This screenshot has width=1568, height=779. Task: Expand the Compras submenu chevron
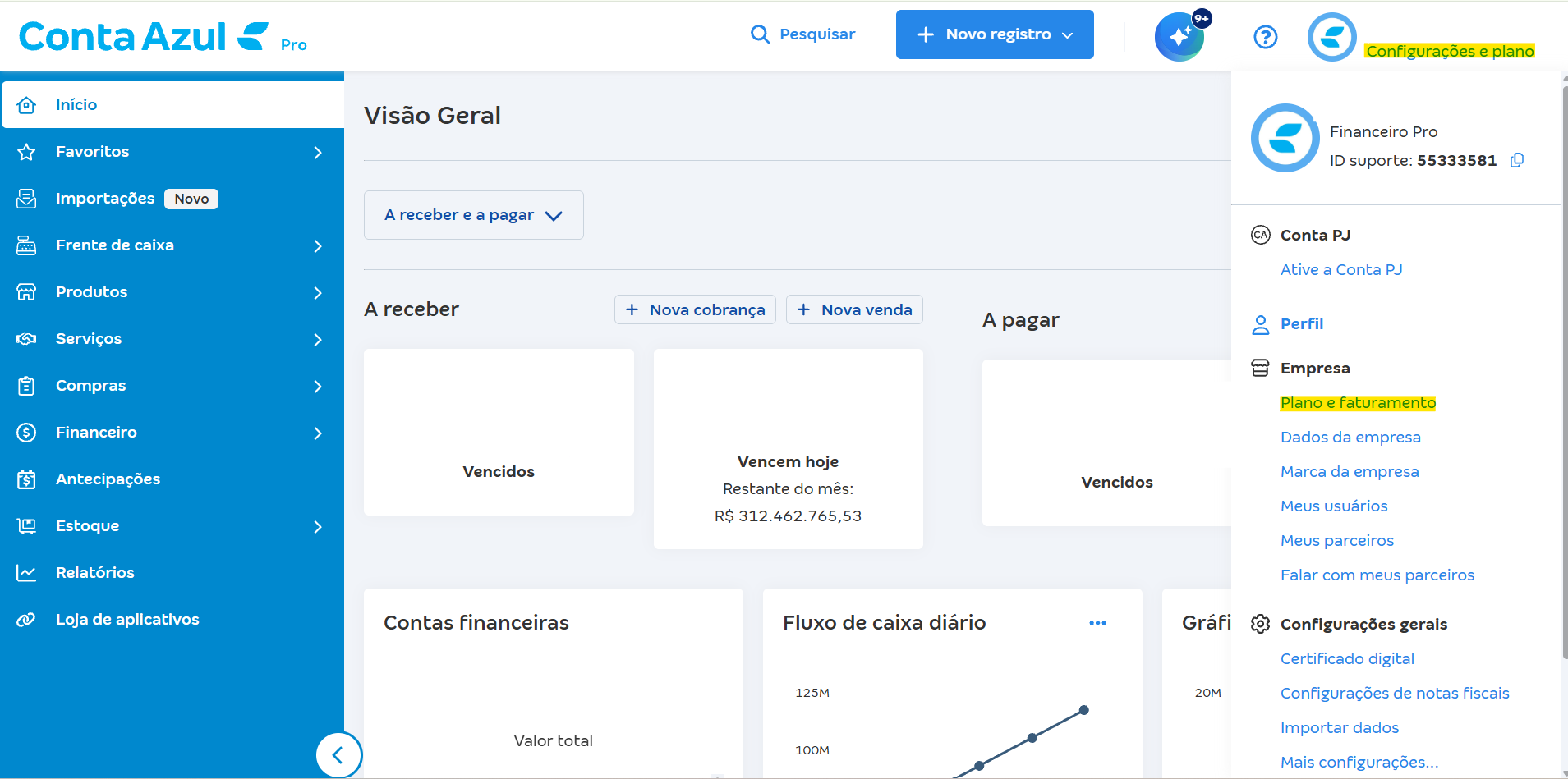coord(318,387)
